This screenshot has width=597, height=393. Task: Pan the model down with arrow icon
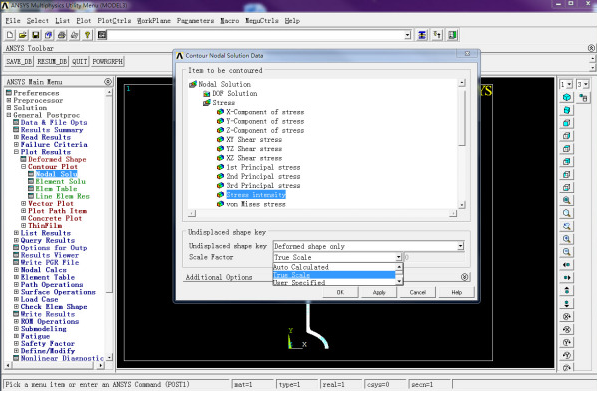(x=567, y=304)
